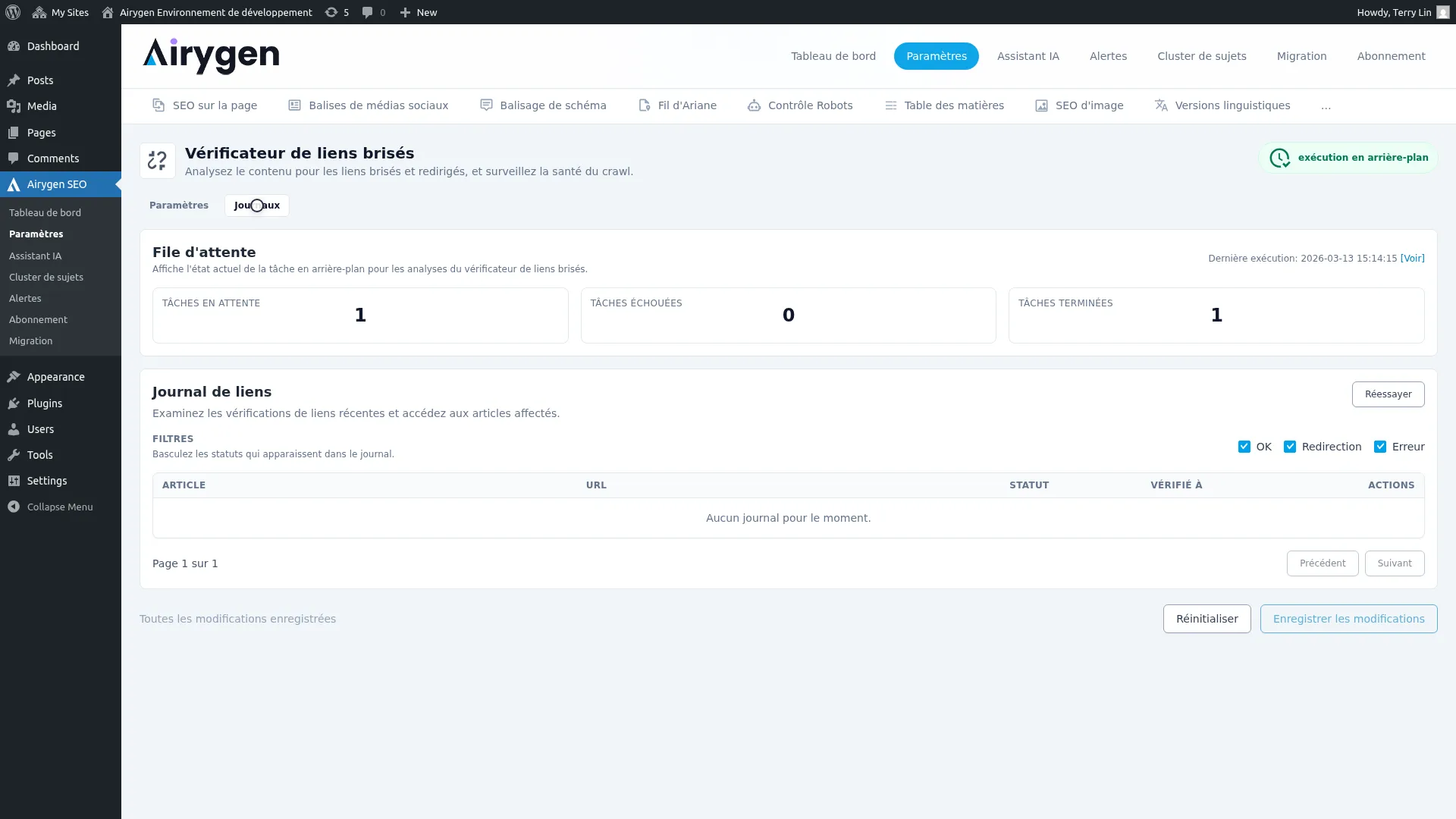Uncheck the Erreur status filter
1456x819 pixels.
click(x=1379, y=447)
